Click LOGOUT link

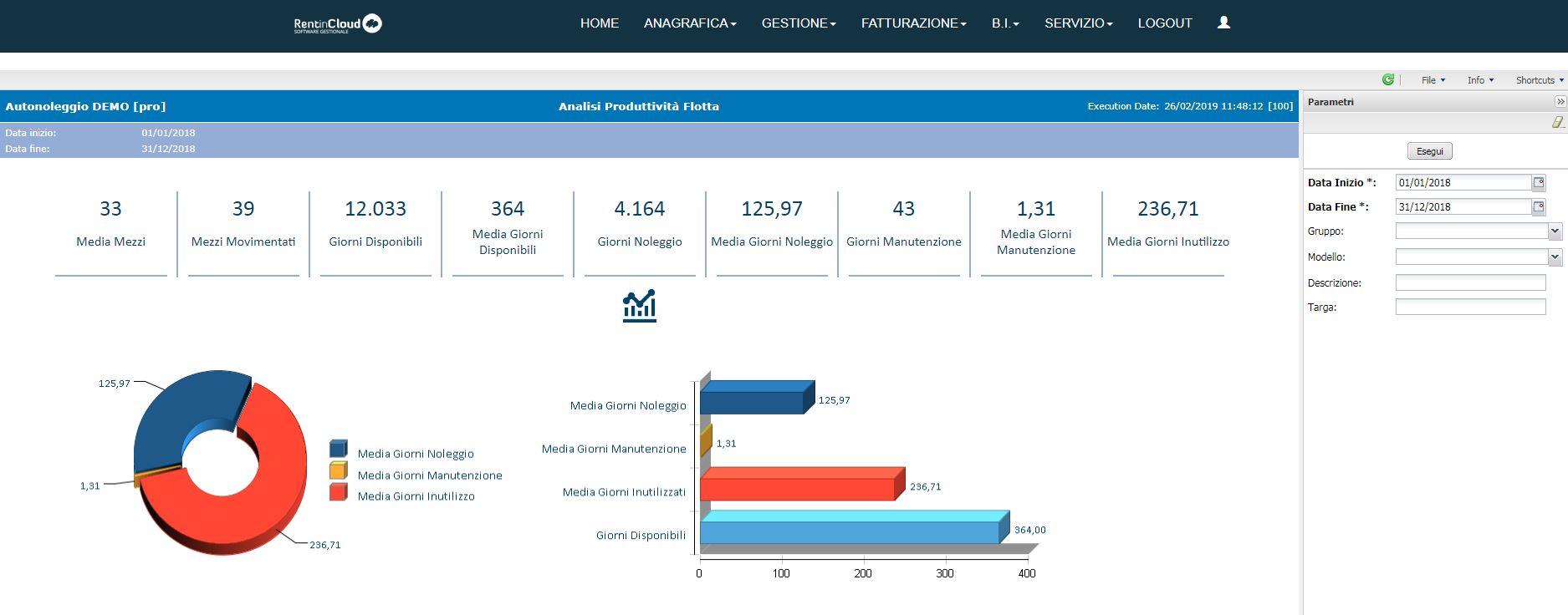pyautogui.click(x=1165, y=23)
